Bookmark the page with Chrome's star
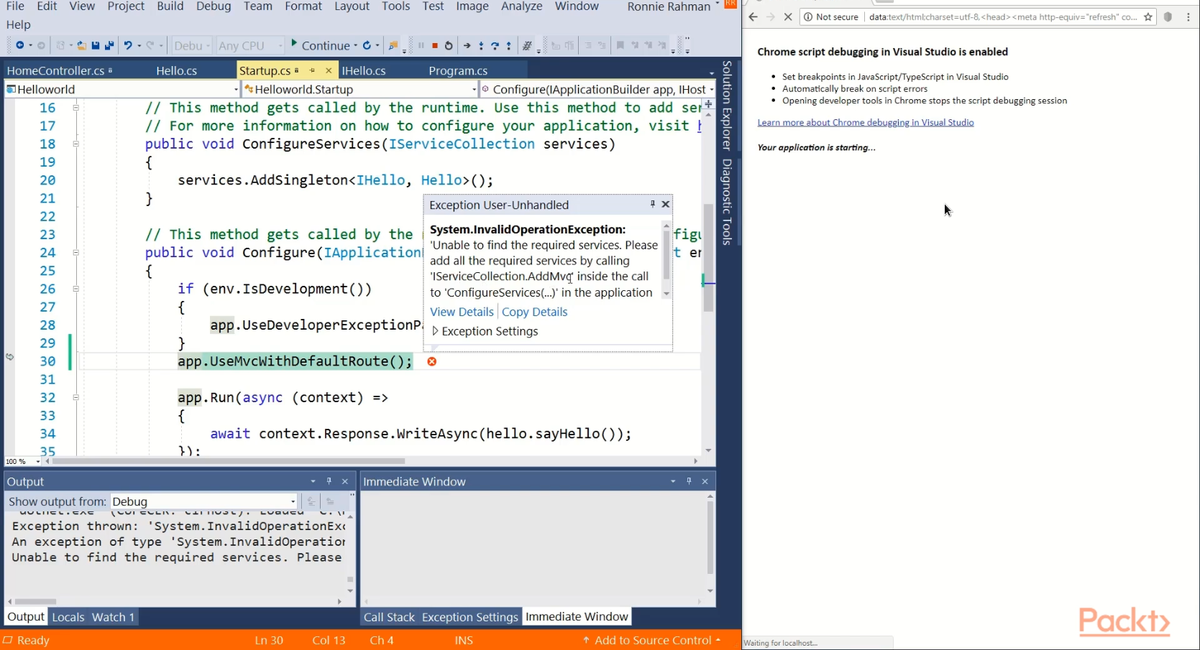1200x650 pixels. (1148, 17)
